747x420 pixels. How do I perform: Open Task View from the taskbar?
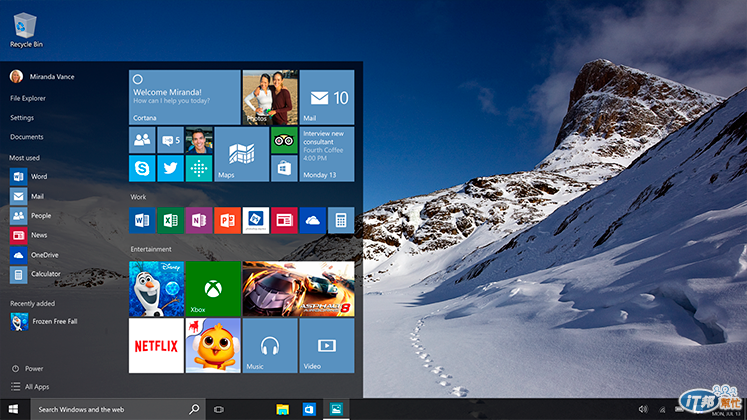[x=219, y=409]
